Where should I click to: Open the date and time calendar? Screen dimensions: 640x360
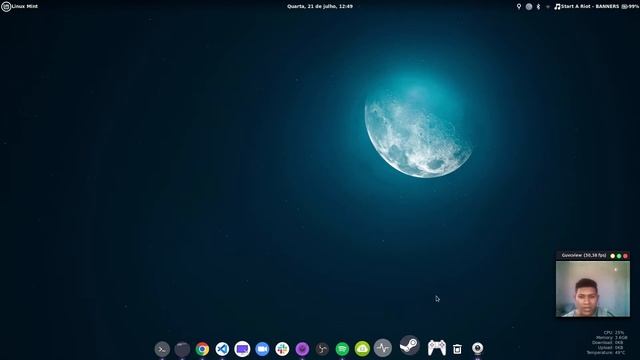pyautogui.click(x=320, y=6)
